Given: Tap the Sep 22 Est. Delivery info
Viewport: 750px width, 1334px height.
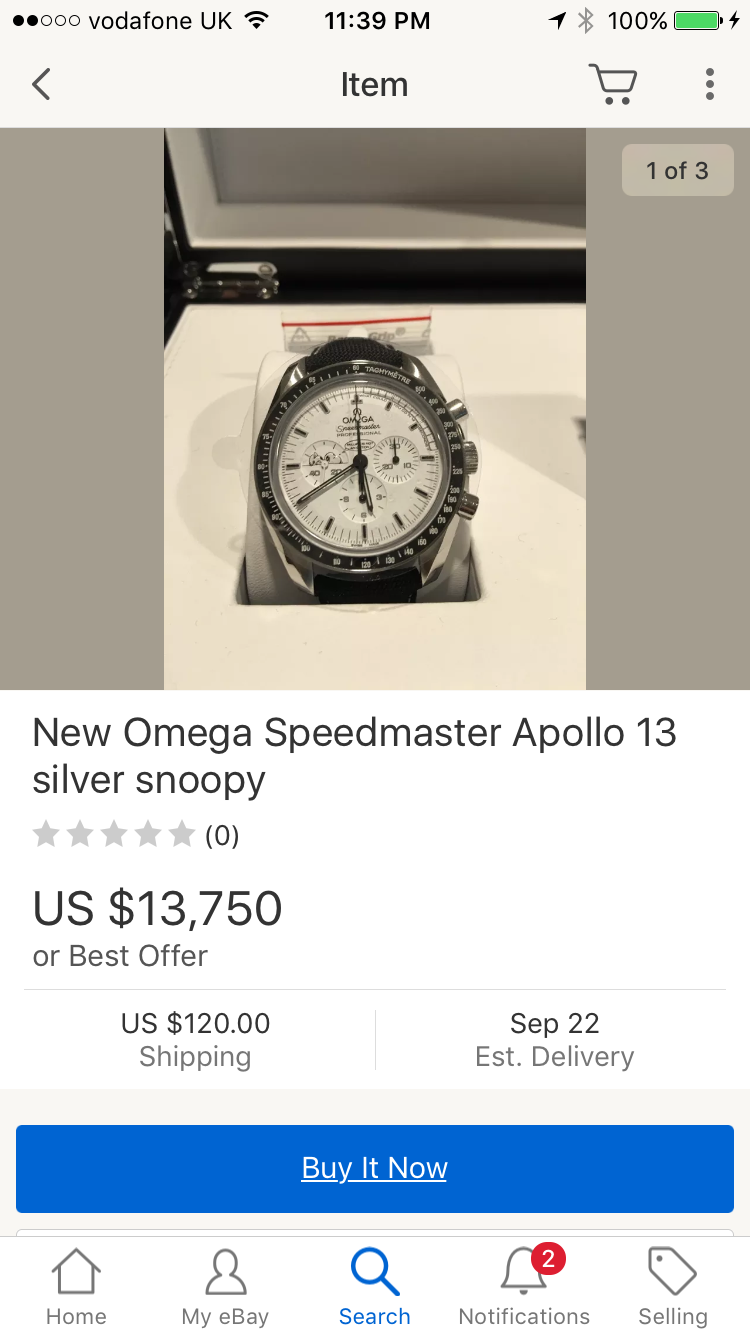Looking at the screenshot, I should [554, 1039].
